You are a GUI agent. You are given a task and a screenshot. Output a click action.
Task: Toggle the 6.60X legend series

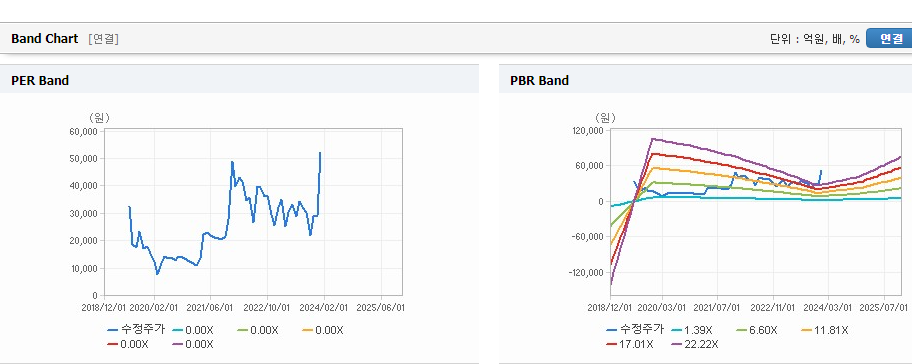click(757, 330)
